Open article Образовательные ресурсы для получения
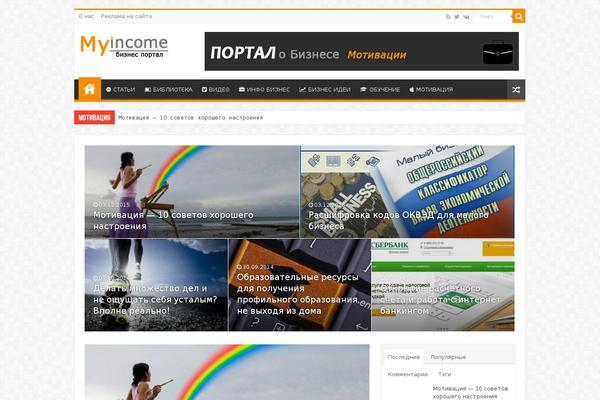The image size is (600, 400). 300,285
